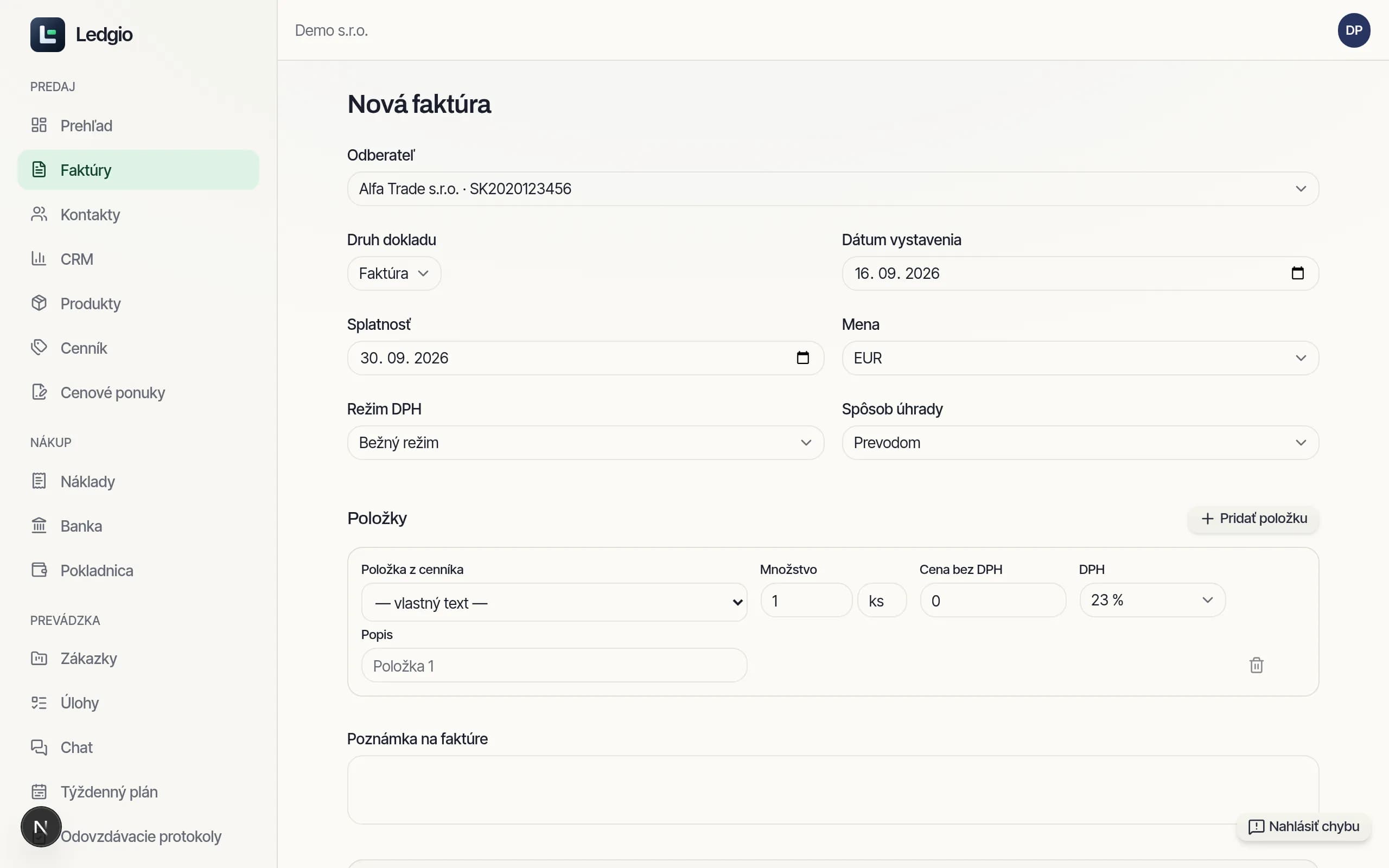Click the ks unit field
Image resolution: width=1389 pixels, height=868 pixels.
pos(882,601)
